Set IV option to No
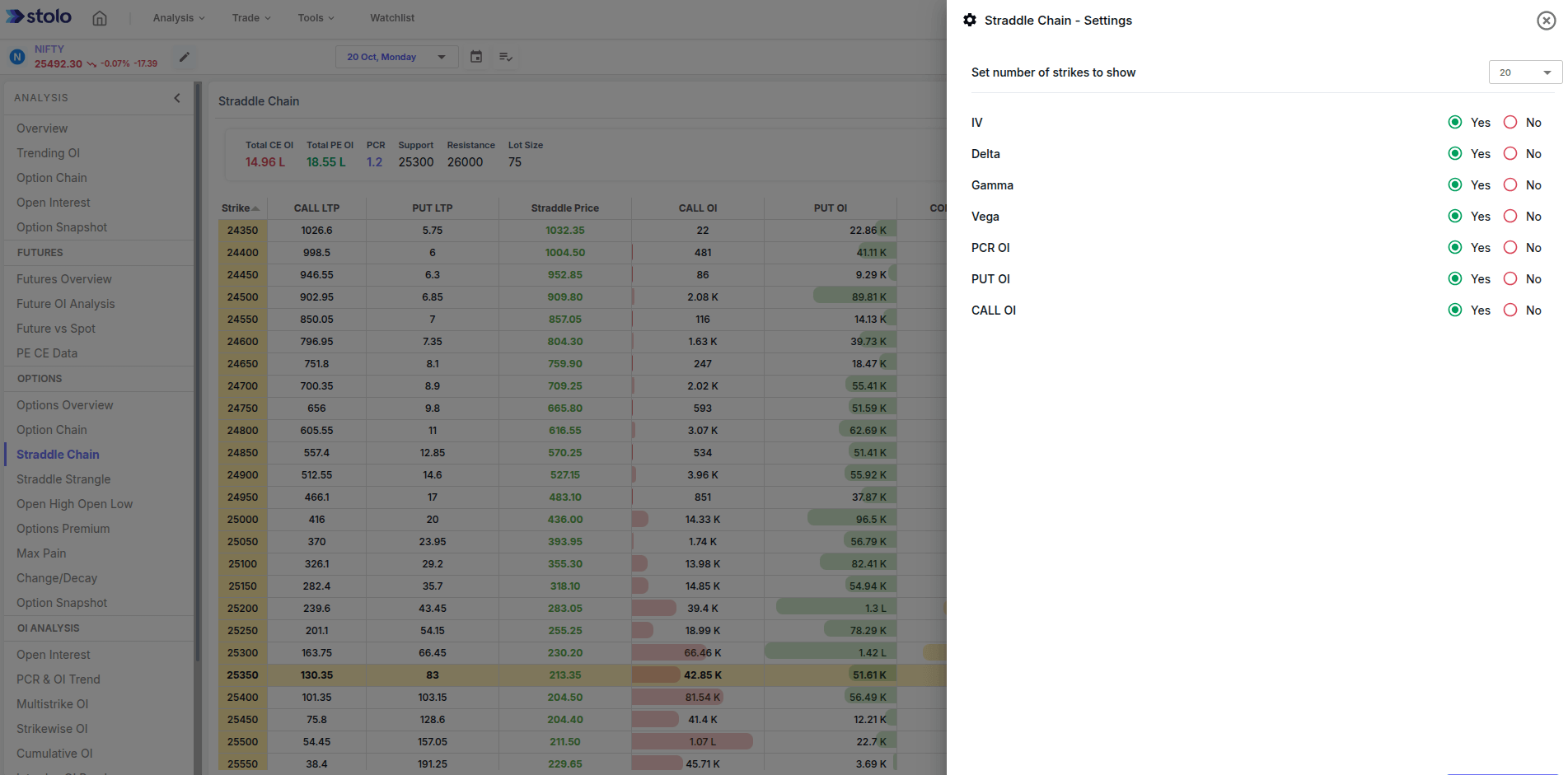Image resolution: width=1568 pixels, height=775 pixels. pos(1510,123)
